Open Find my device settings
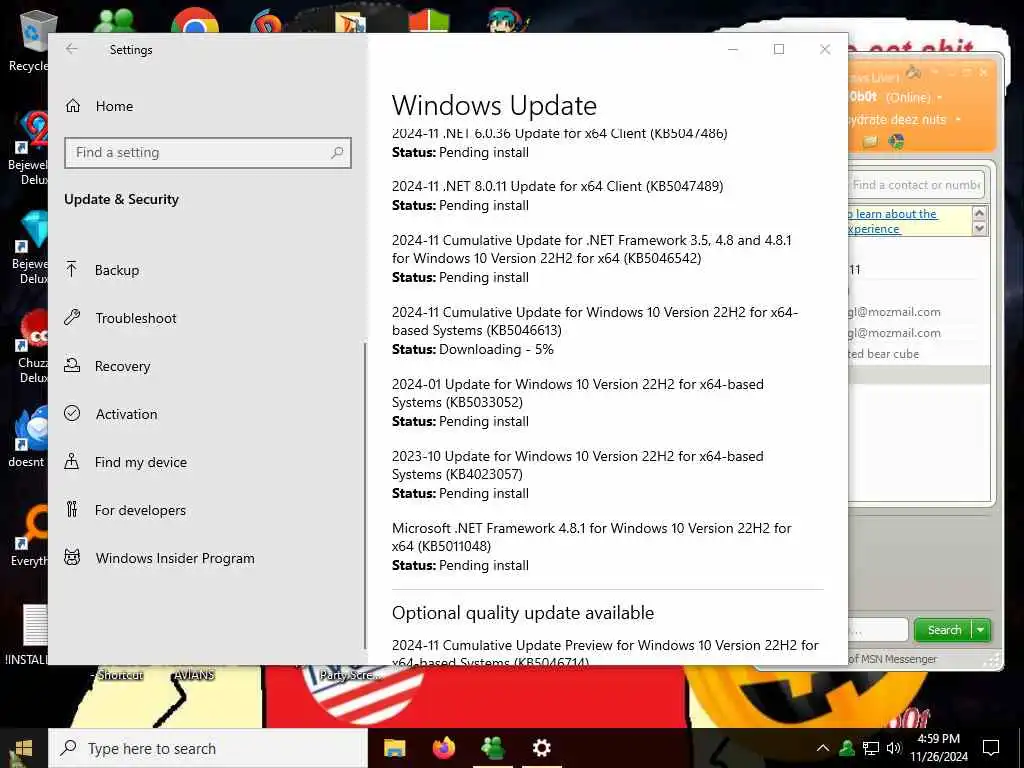This screenshot has width=1024, height=768. [x=125, y=462]
